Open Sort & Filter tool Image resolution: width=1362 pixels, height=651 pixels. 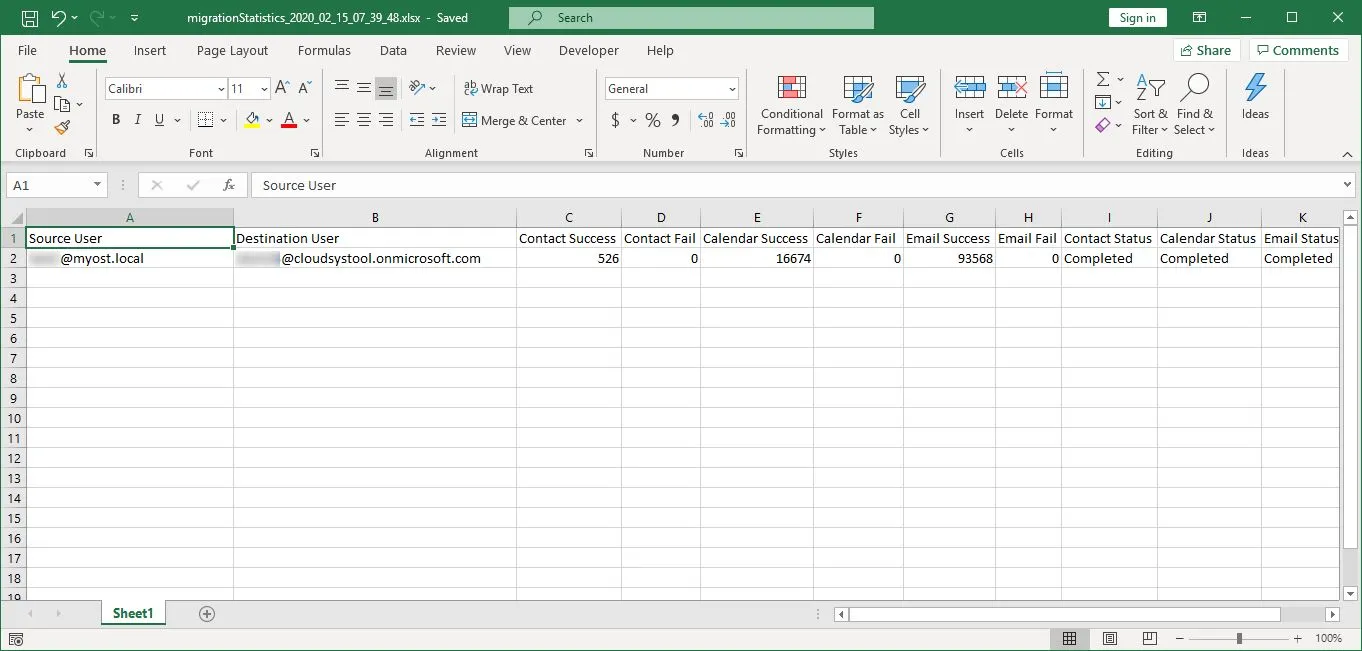click(1150, 106)
